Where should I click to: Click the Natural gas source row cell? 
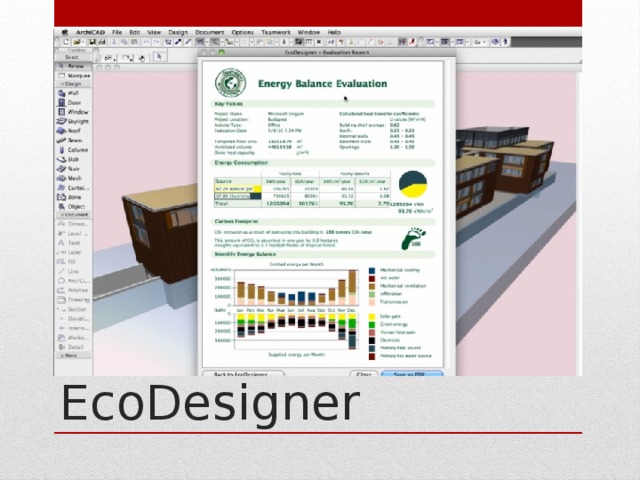click(238, 189)
